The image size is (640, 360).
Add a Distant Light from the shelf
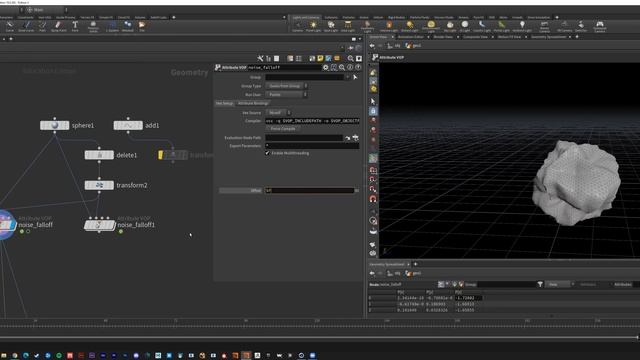click(409, 27)
